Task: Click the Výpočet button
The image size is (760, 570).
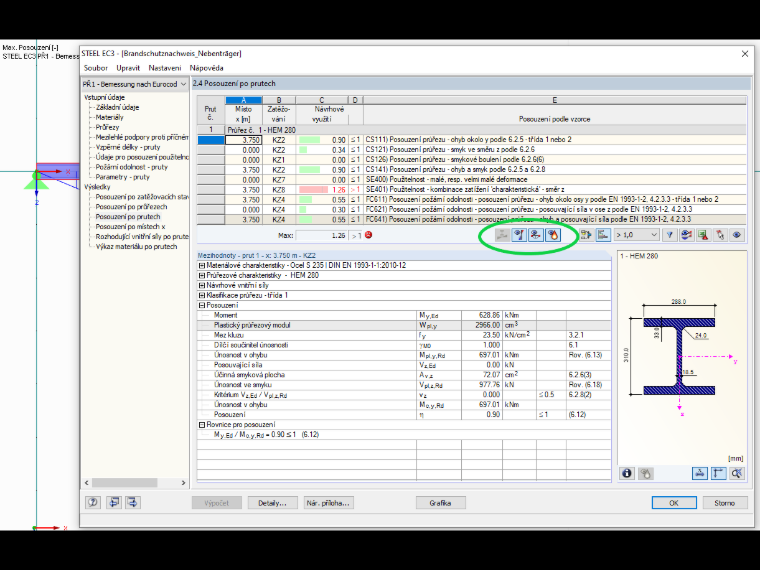Action: (217, 503)
